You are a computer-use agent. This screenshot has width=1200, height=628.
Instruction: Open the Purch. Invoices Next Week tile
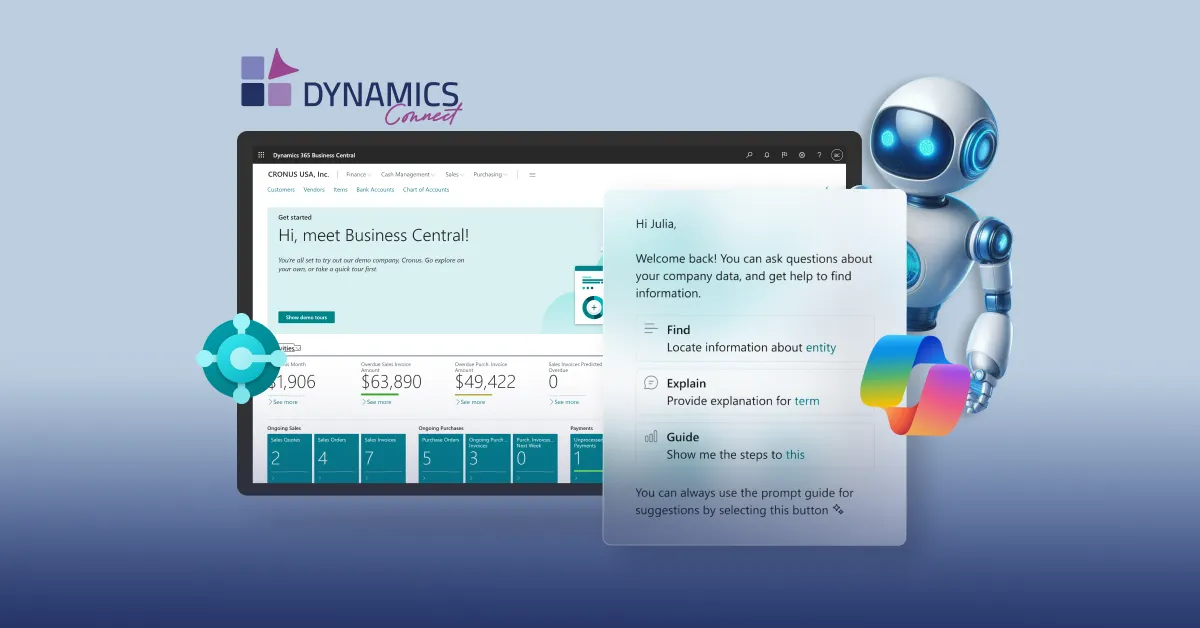tap(534, 458)
